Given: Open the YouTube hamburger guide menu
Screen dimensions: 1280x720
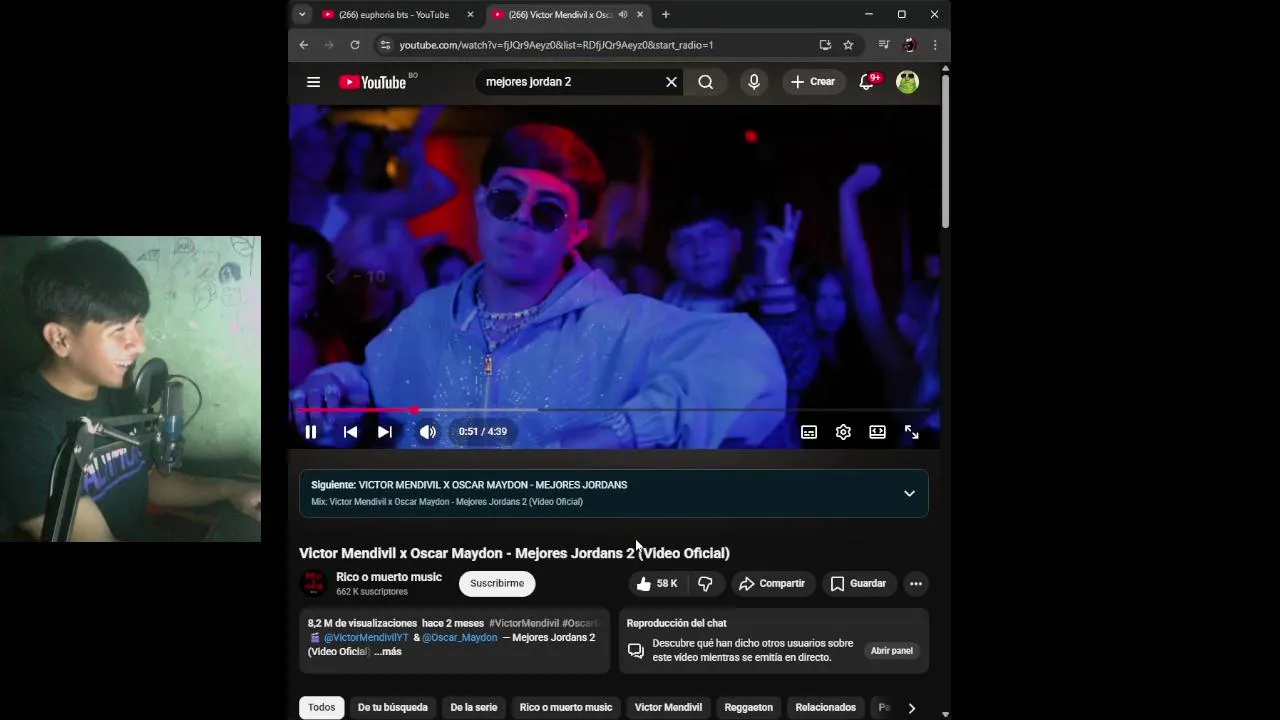Looking at the screenshot, I should (313, 82).
